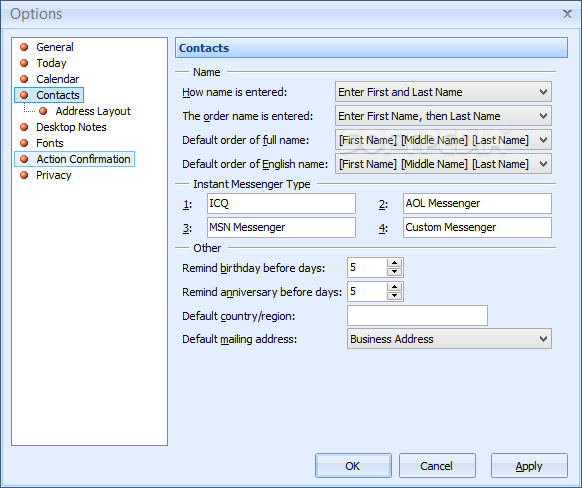Click the red bullet beside Privacy

coord(24,175)
